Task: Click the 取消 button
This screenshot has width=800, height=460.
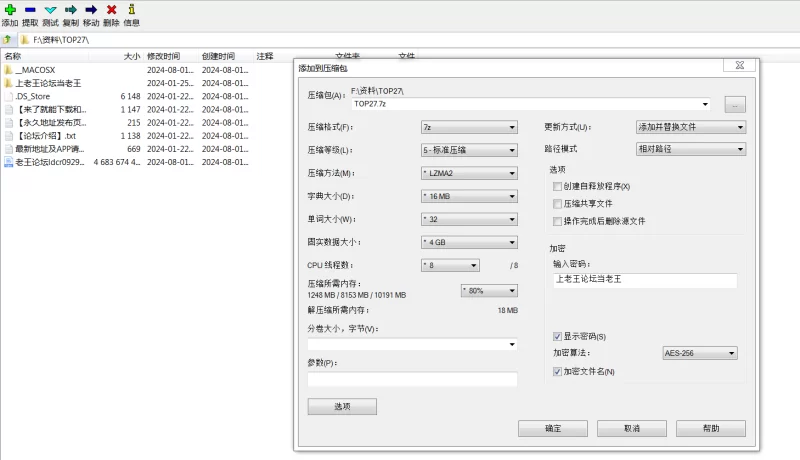Action: (632, 428)
